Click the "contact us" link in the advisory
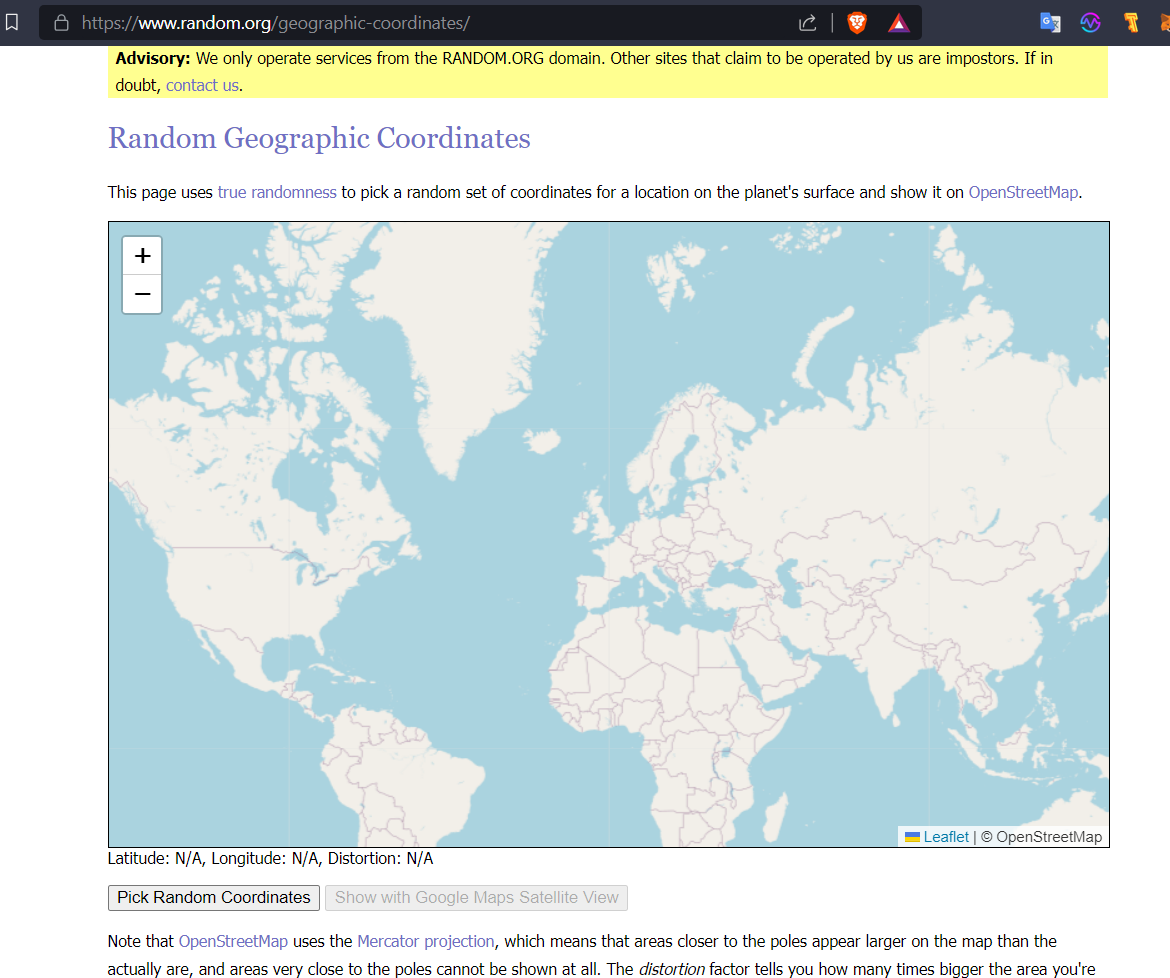The image size is (1170, 978). [202, 85]
